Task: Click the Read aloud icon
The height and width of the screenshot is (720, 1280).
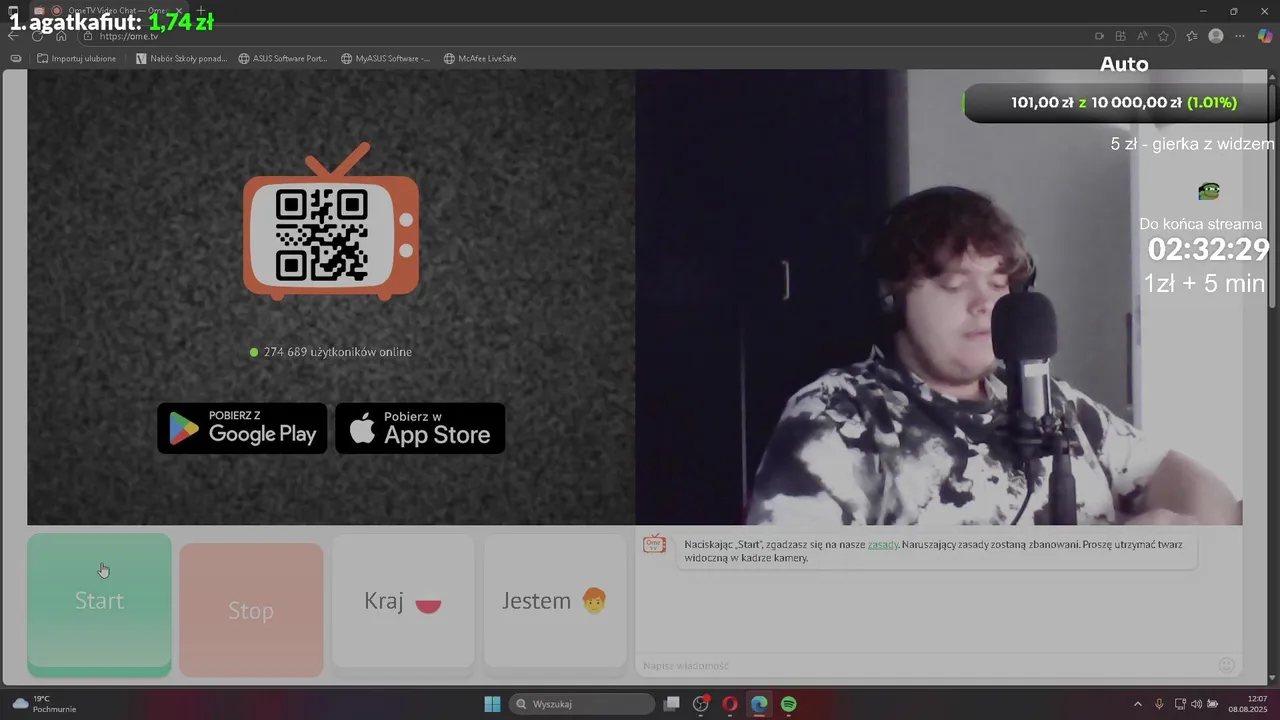Action: [1141, 36]
